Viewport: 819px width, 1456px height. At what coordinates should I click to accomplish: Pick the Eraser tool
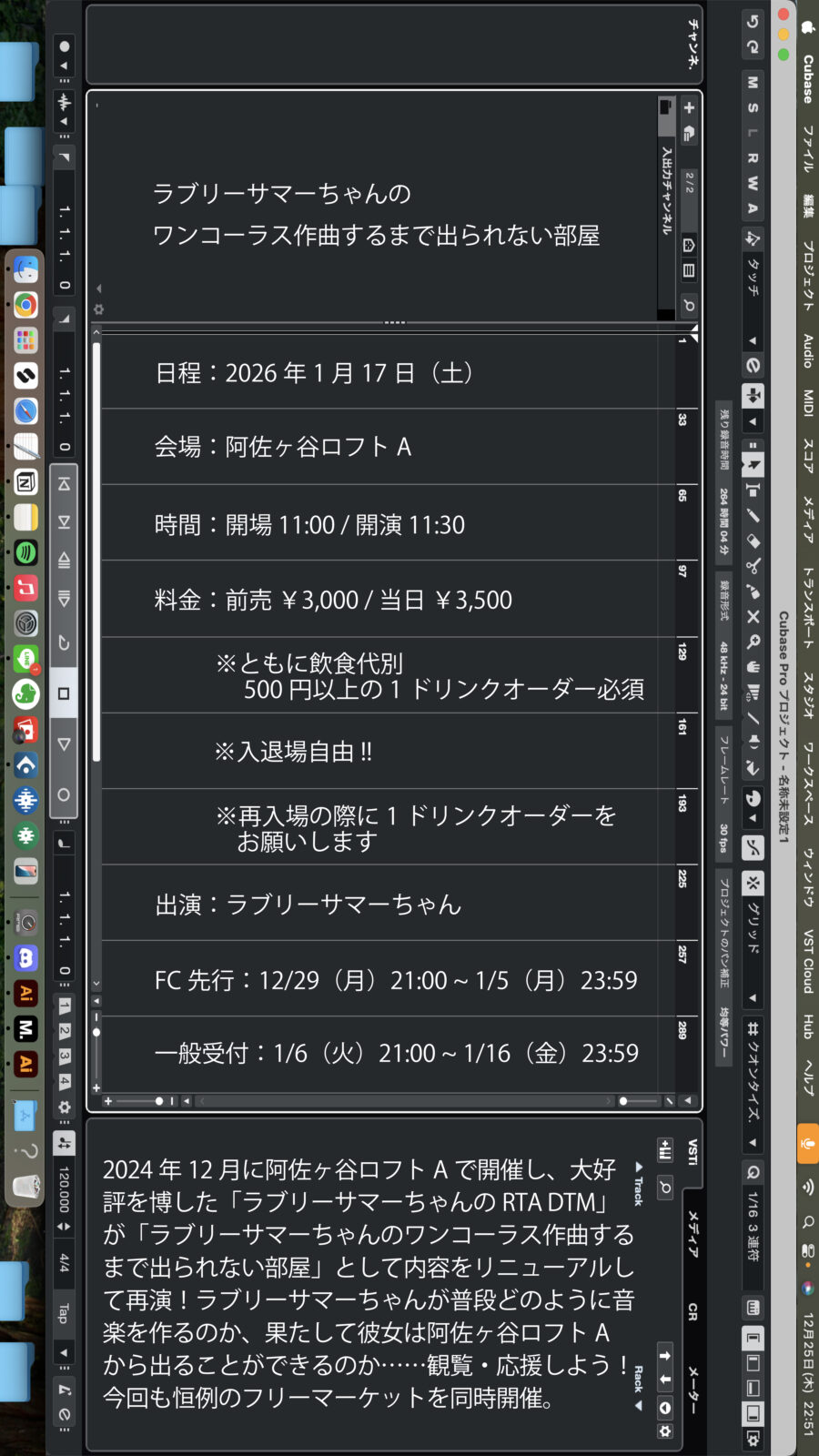click(753, 541)
